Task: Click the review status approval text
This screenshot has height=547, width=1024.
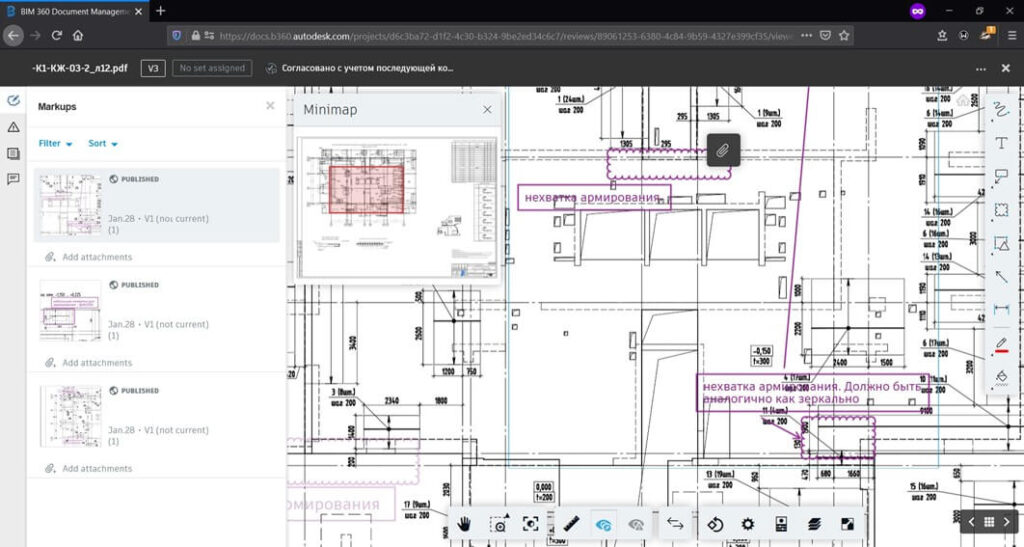Action: coord(367,68)
